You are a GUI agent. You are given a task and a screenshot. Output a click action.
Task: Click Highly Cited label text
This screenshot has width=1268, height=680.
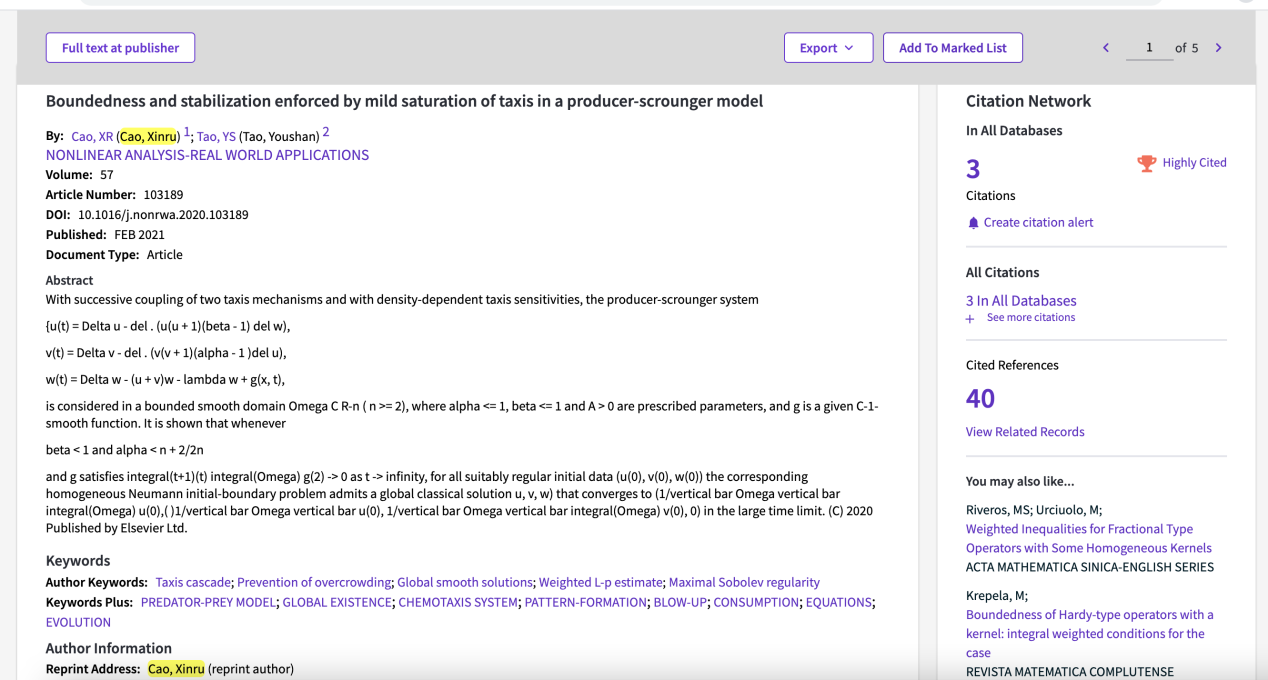(x=1194, y=163)
